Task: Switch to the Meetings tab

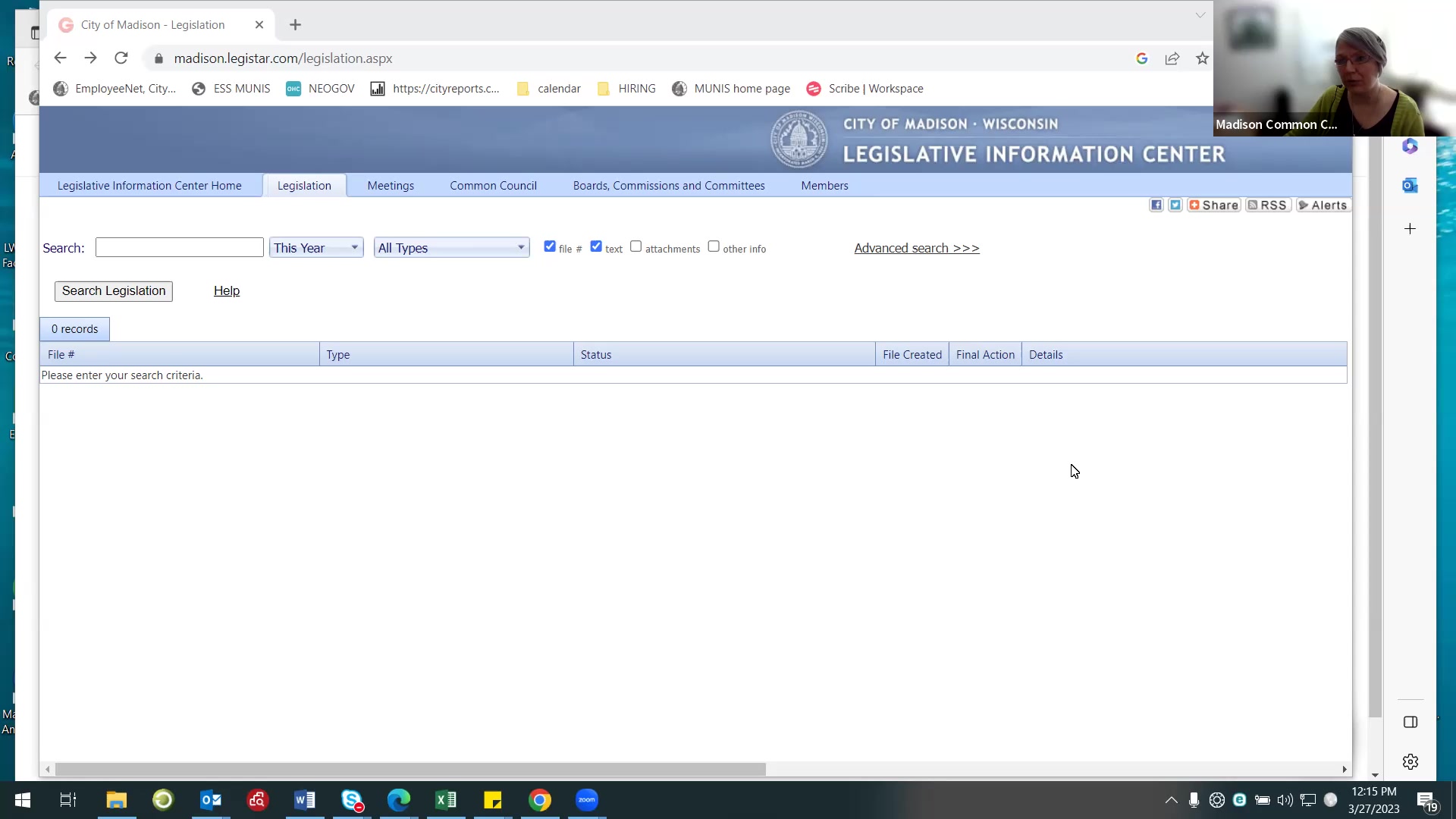Action: click(391, 185)
